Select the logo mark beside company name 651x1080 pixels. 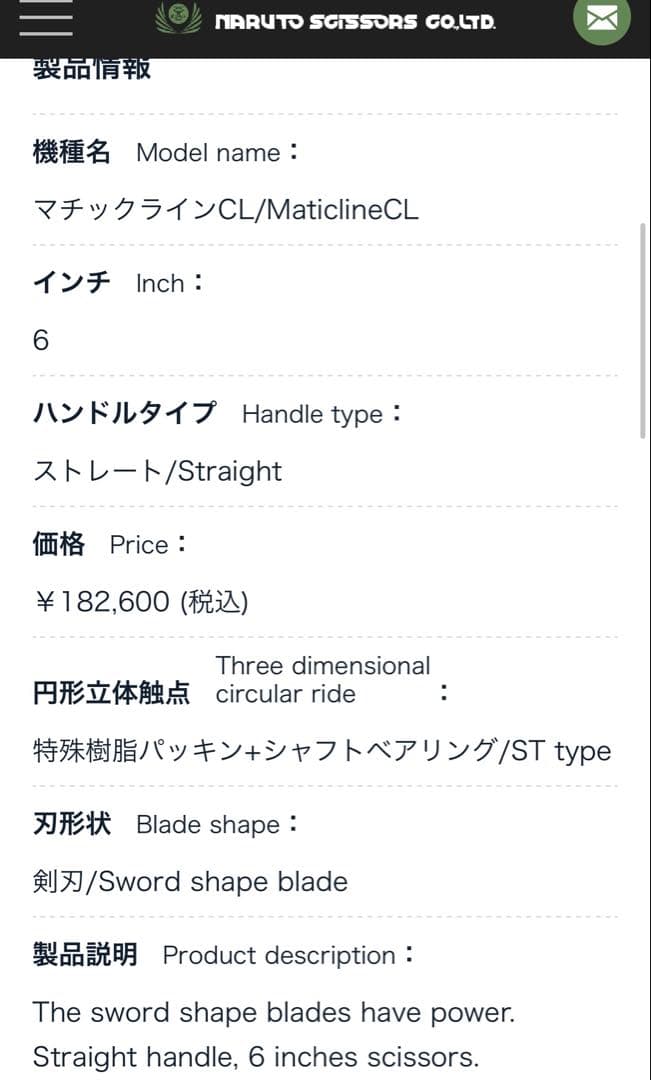coord(176,18)
